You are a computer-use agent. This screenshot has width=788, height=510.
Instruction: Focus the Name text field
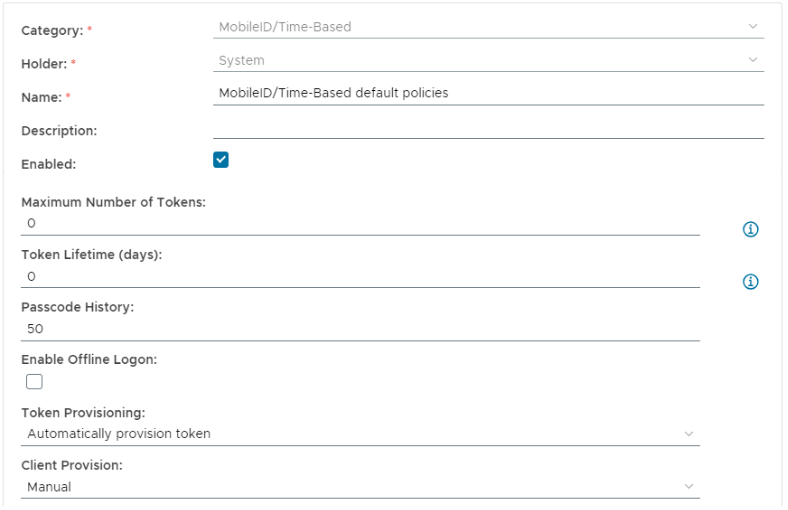coord(488,93)
